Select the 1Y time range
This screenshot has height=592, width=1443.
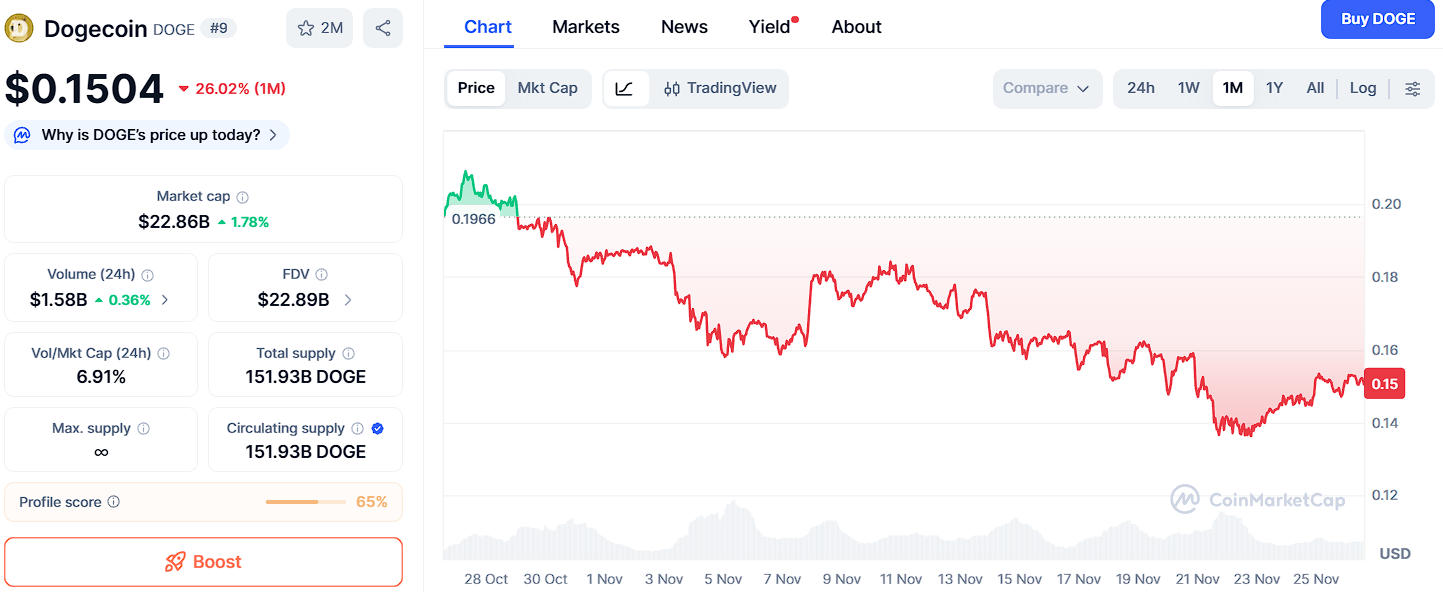tap(1274, 88)
